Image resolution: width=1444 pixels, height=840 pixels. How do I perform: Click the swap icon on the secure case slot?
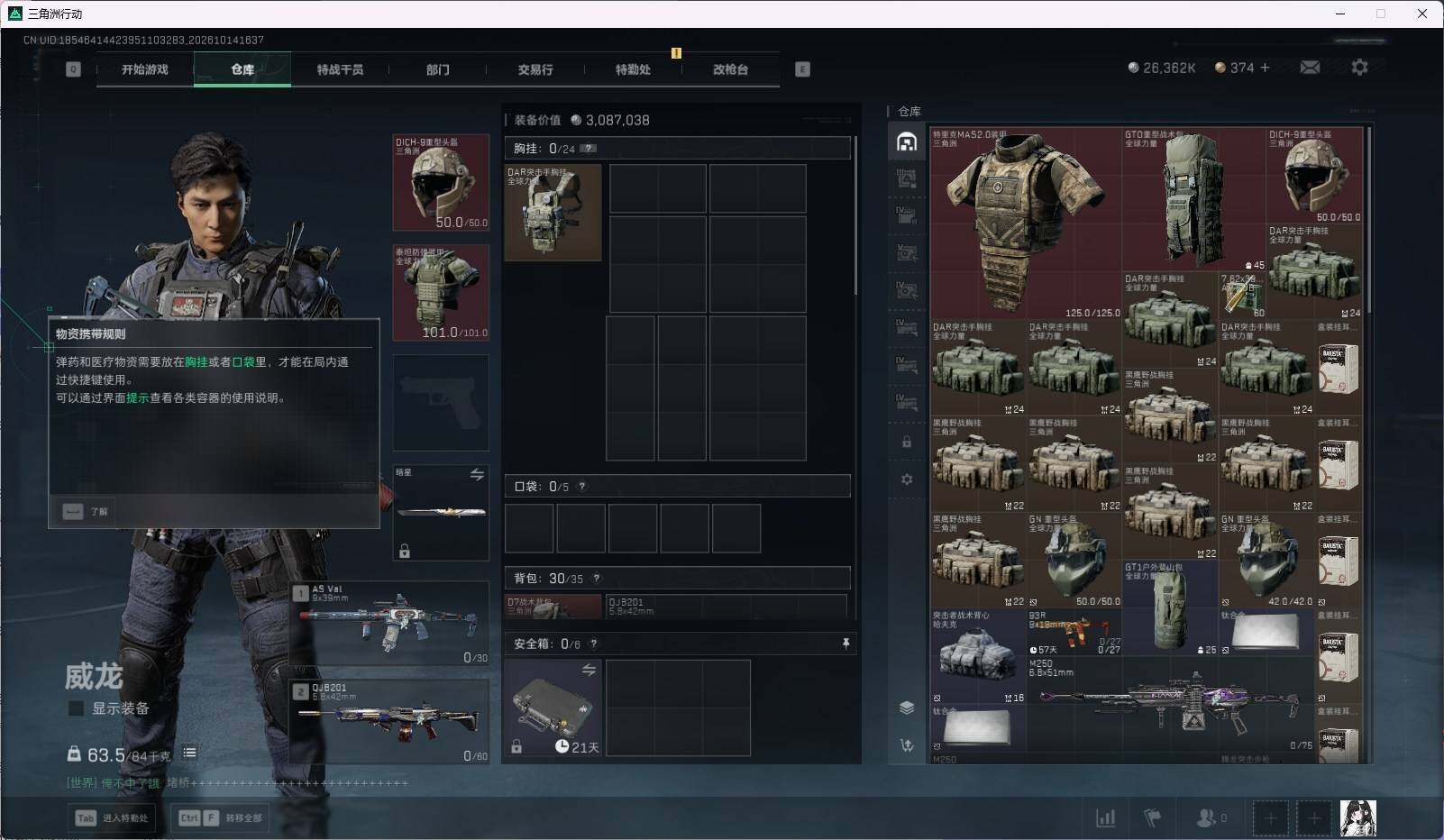tap(589, 670)
